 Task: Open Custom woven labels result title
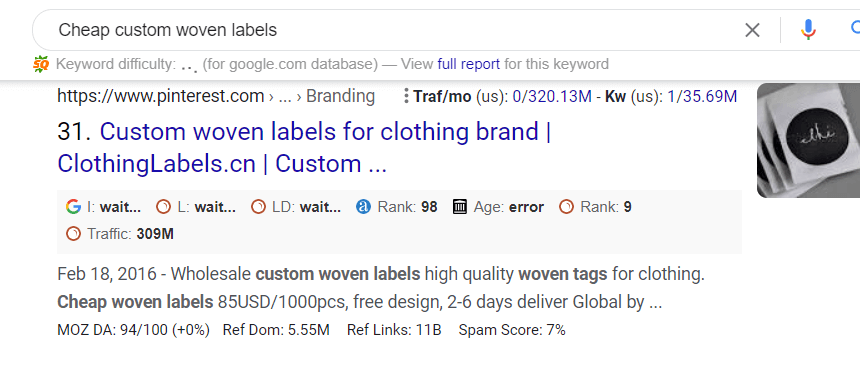point(304,148)
